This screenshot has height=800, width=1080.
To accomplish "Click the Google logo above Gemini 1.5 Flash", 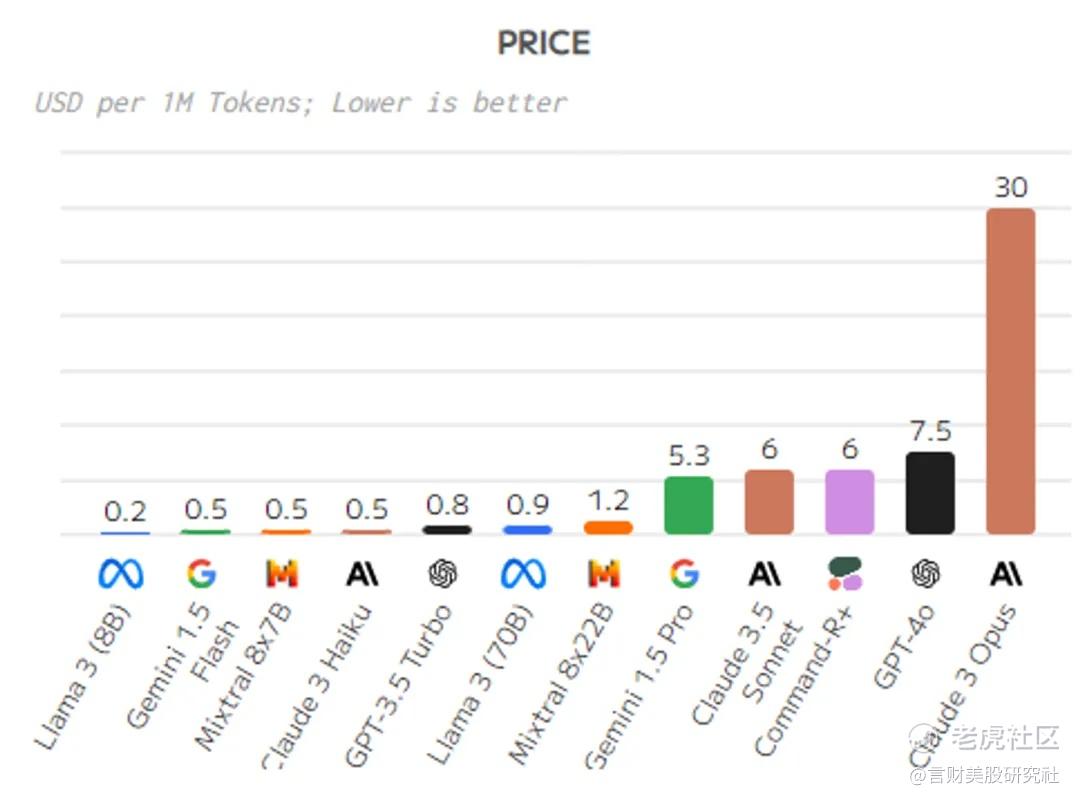I will tap(201, 573).
